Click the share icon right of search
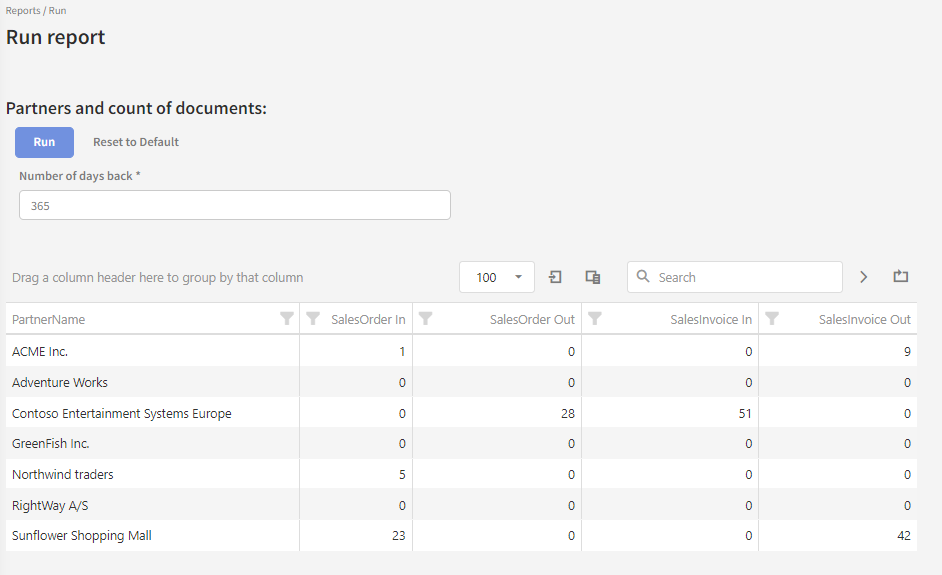 coord(900,277)
